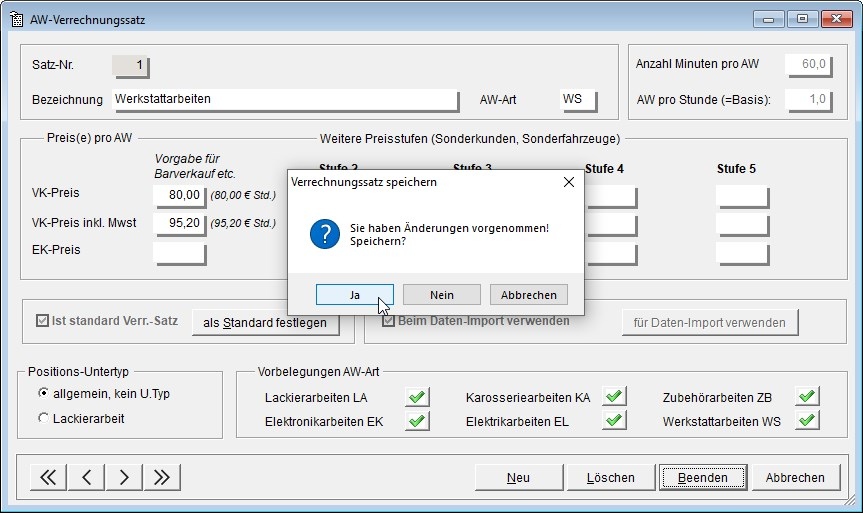863x513 pixels.
Task: Jump to last record with double-right arrow
Action: (162, 477)
